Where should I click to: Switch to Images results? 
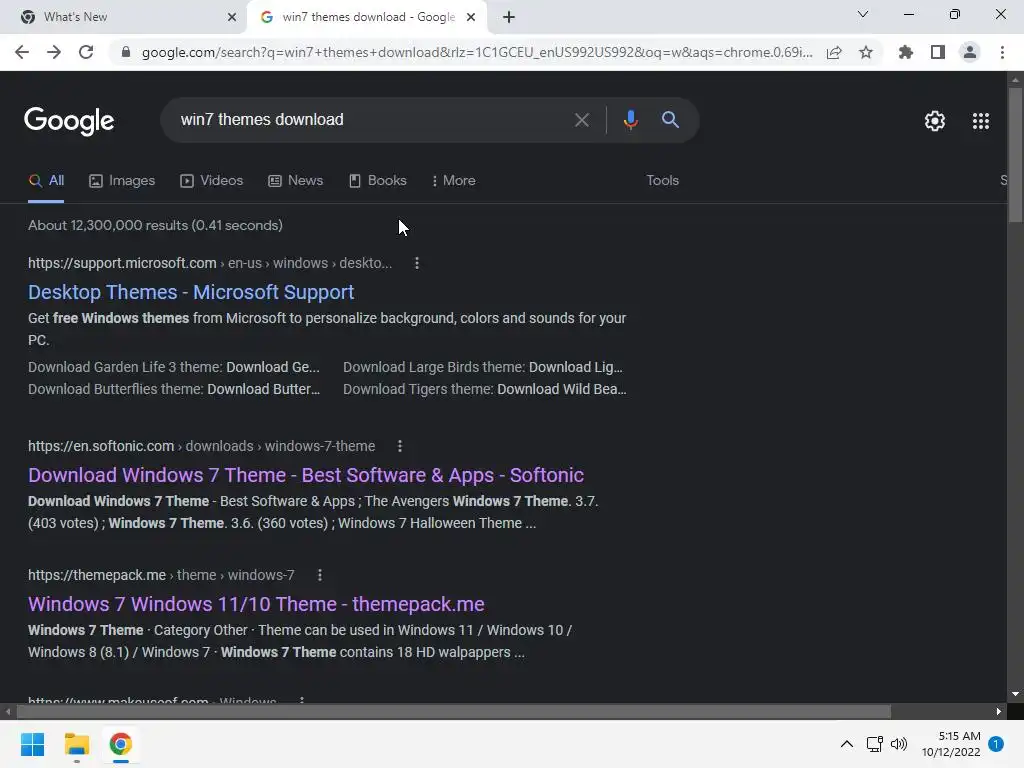122,181
